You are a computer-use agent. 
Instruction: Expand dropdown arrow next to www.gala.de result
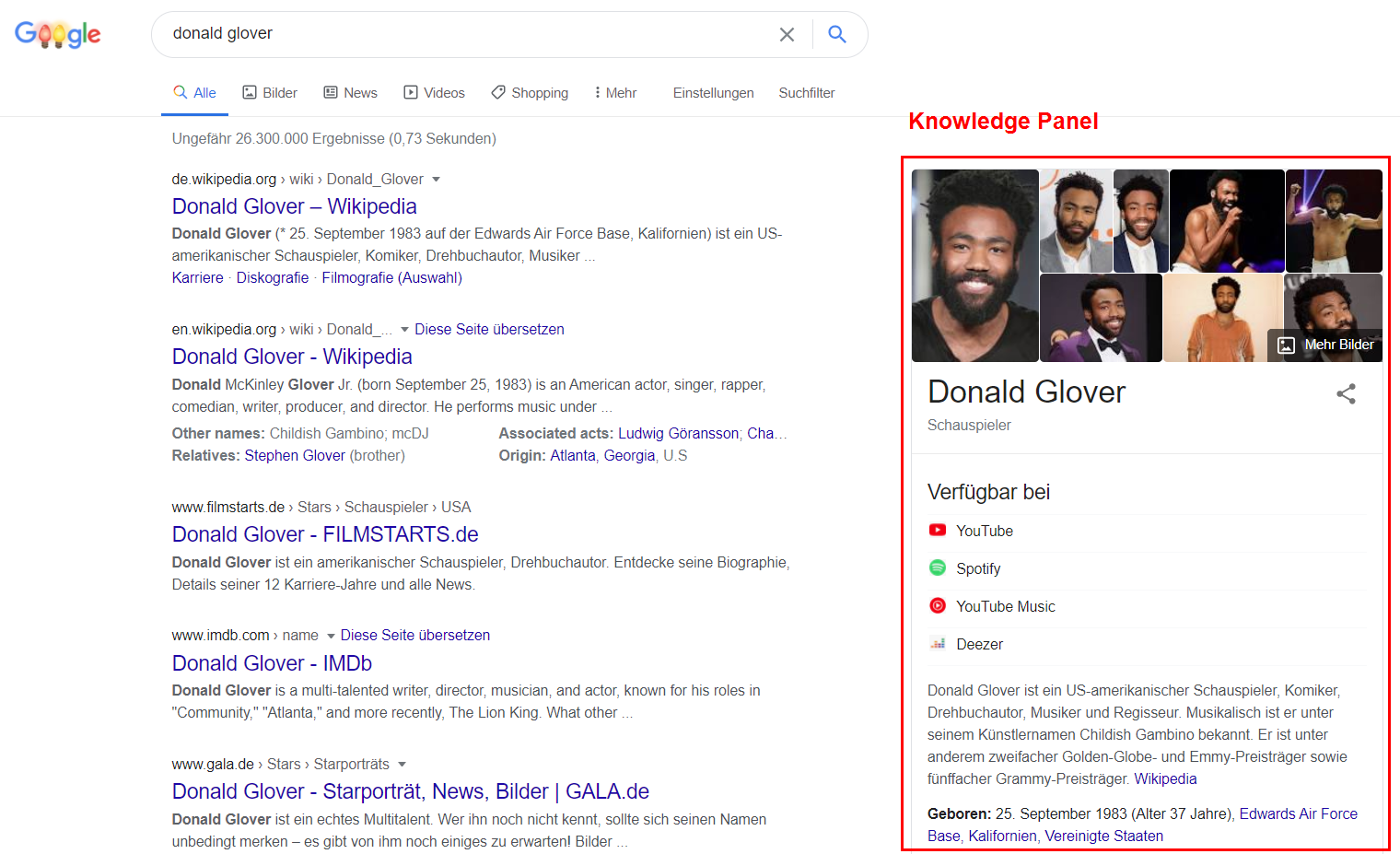point(402,765)
